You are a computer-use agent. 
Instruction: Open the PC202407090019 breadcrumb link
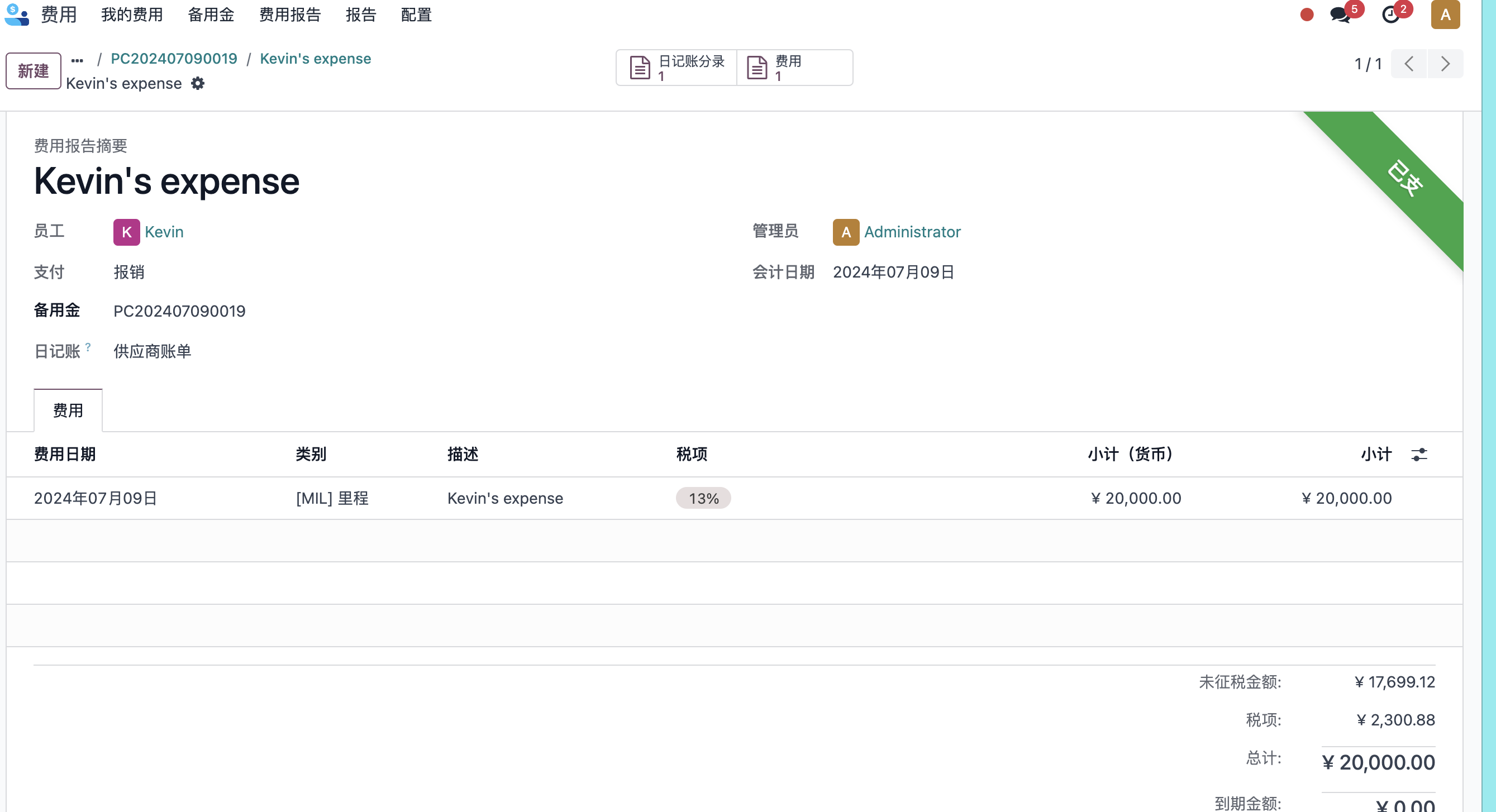tap(174, 59)
